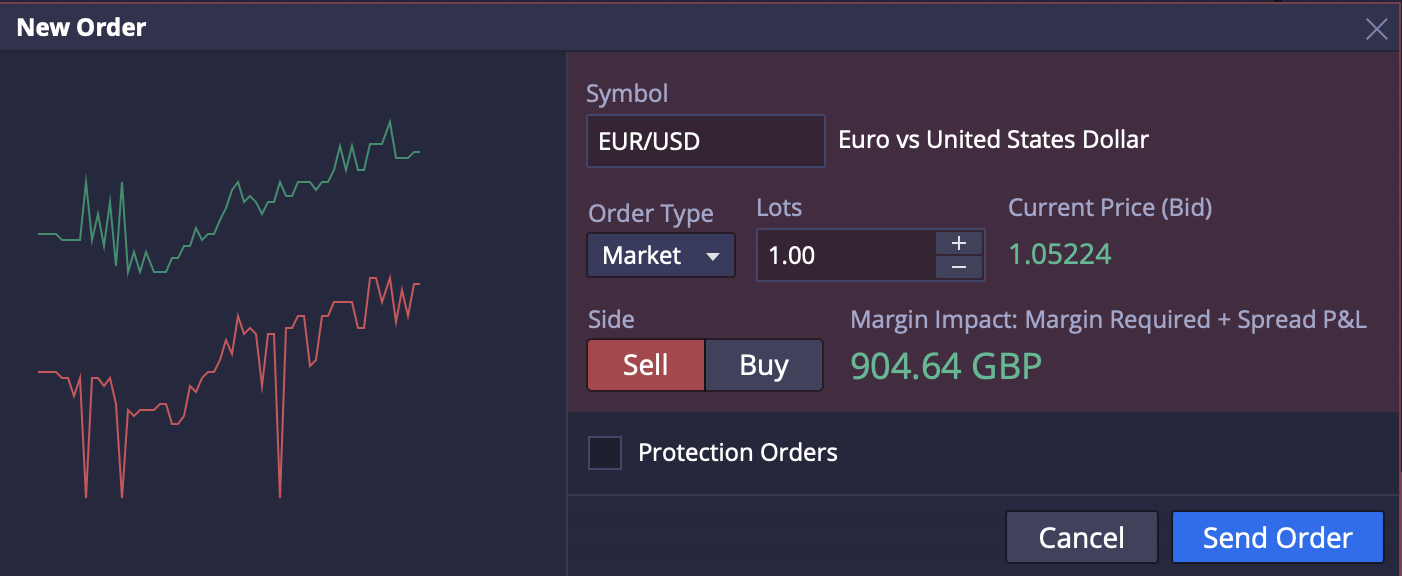This screenshot has height=576, width=1402.
Task: Select the Buy side
Action: click(764, 365)
